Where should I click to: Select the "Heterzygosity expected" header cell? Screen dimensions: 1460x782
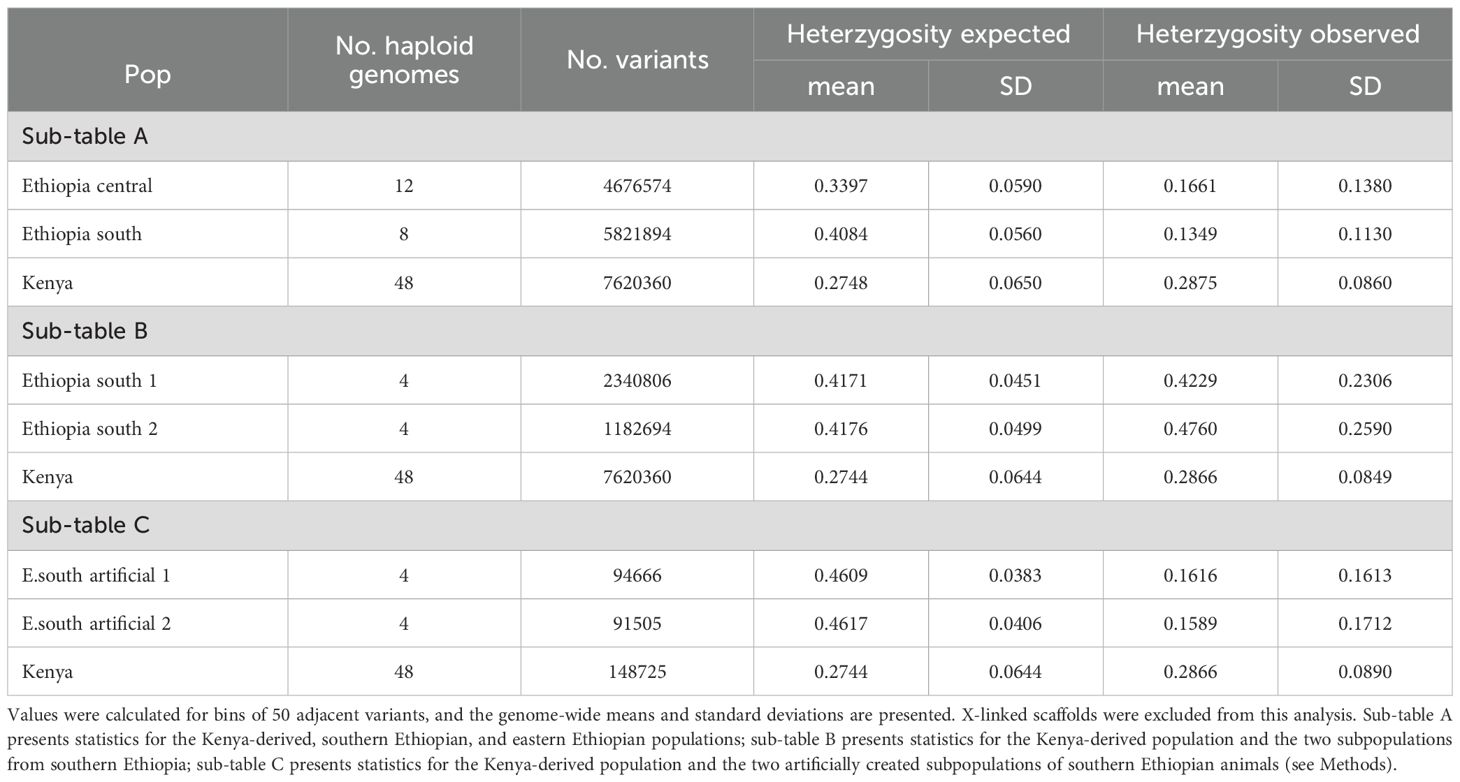(928, 34)
